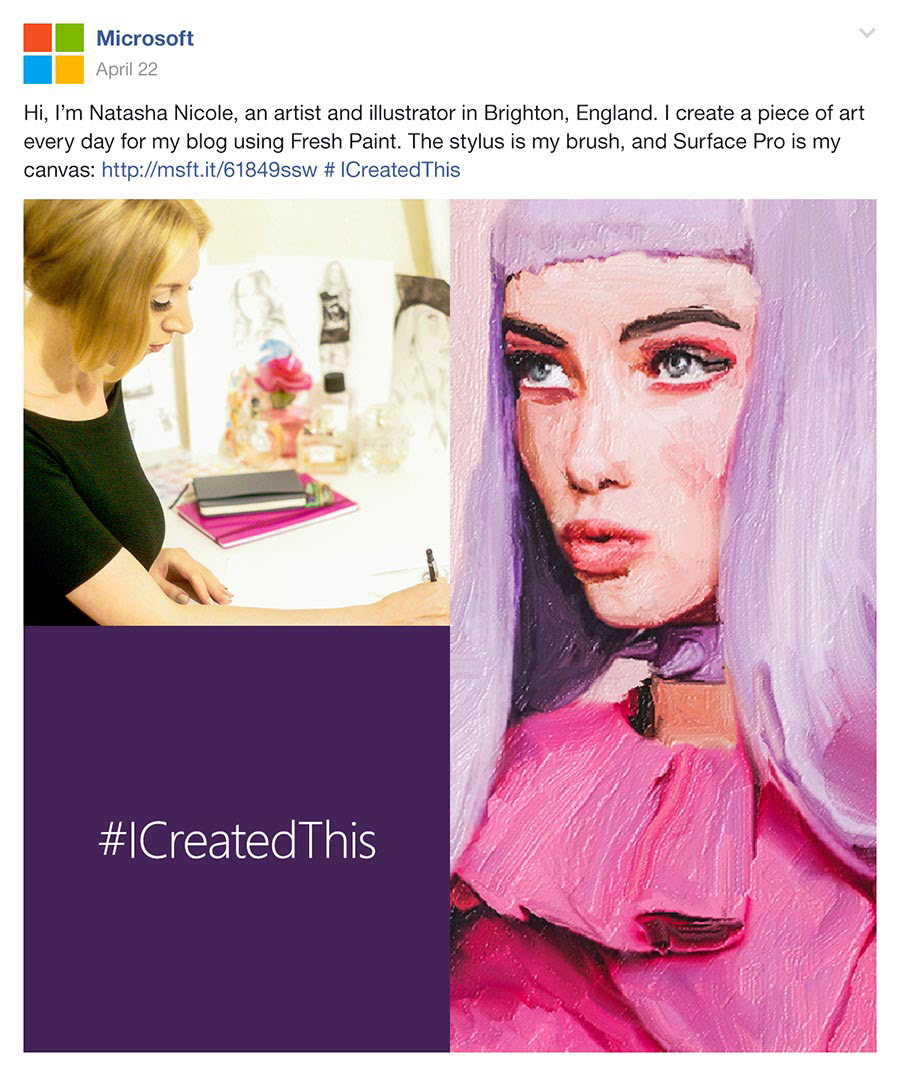The image size is (900, 1076).
Task: Expand the post options chevron
Action: pyautogui.click(x=867, y=33)
